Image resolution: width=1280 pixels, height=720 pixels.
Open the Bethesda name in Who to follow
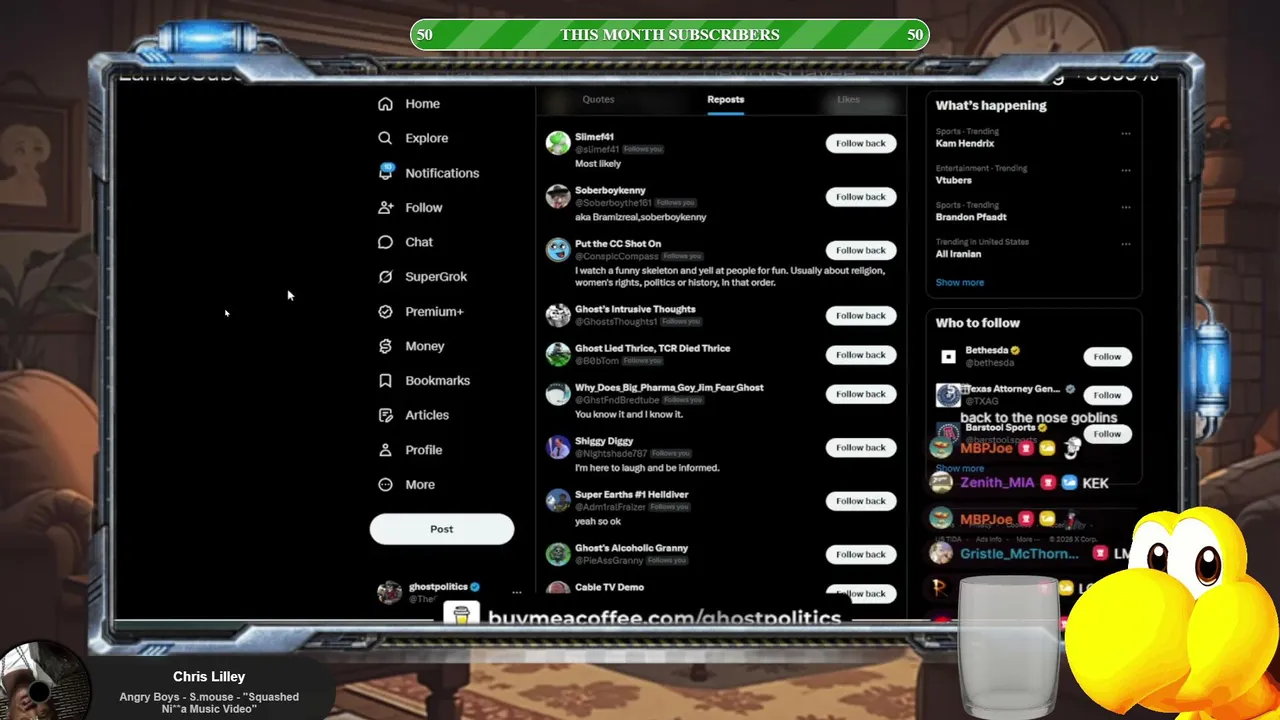(x=986, y=351)
